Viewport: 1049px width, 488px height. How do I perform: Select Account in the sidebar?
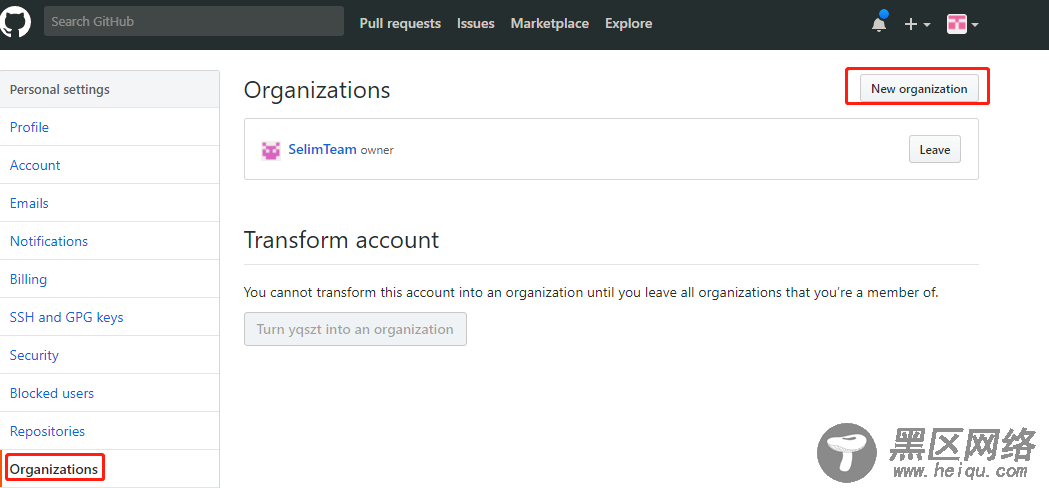tap(35, 165)
